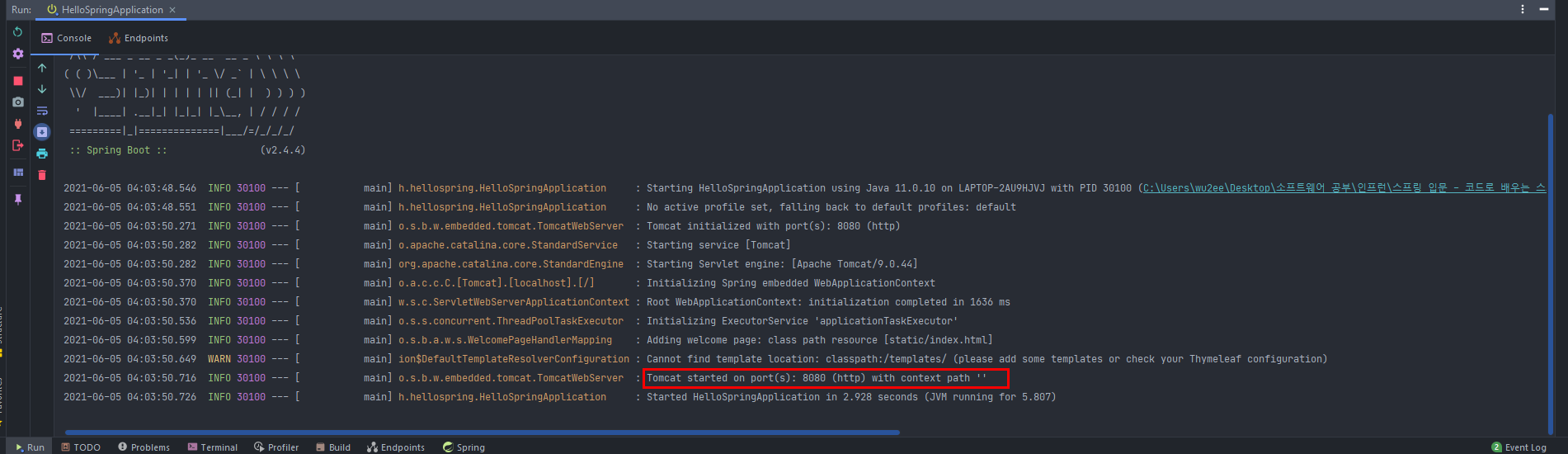Open Endpoints tool window in bottom bar
The width and height of the screenshot is (1568, 454).
(396, 447)
